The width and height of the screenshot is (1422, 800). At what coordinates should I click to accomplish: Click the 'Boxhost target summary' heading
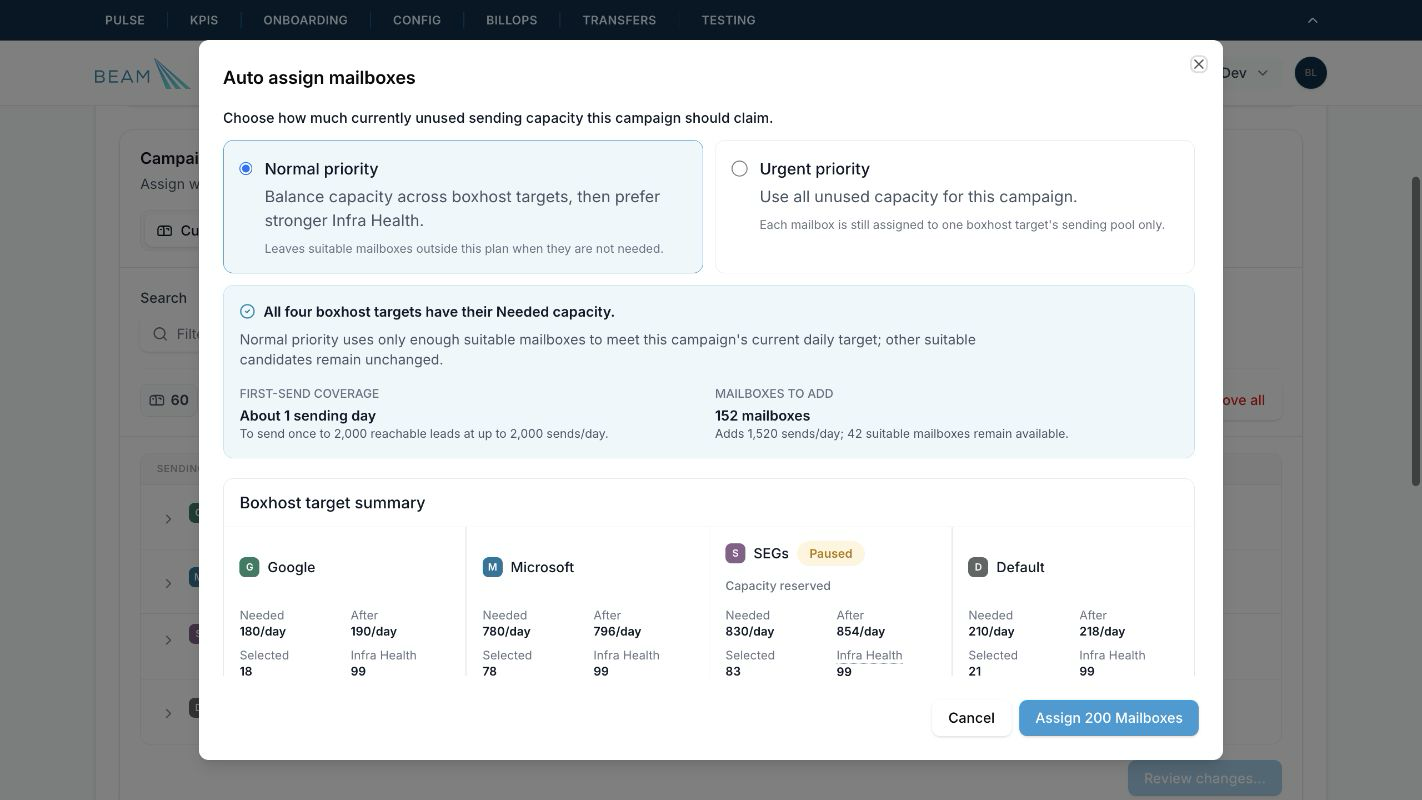pyautogui.click(x=333, y=503)
